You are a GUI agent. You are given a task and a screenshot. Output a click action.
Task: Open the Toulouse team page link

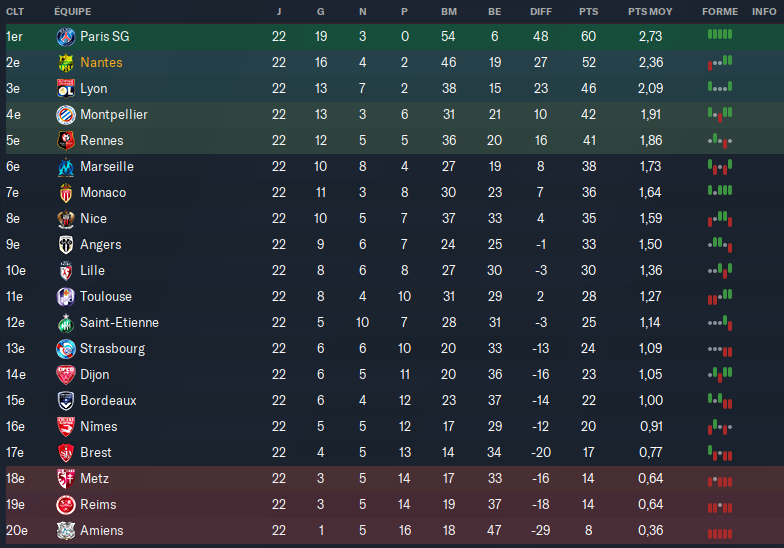tap(106, 297)
